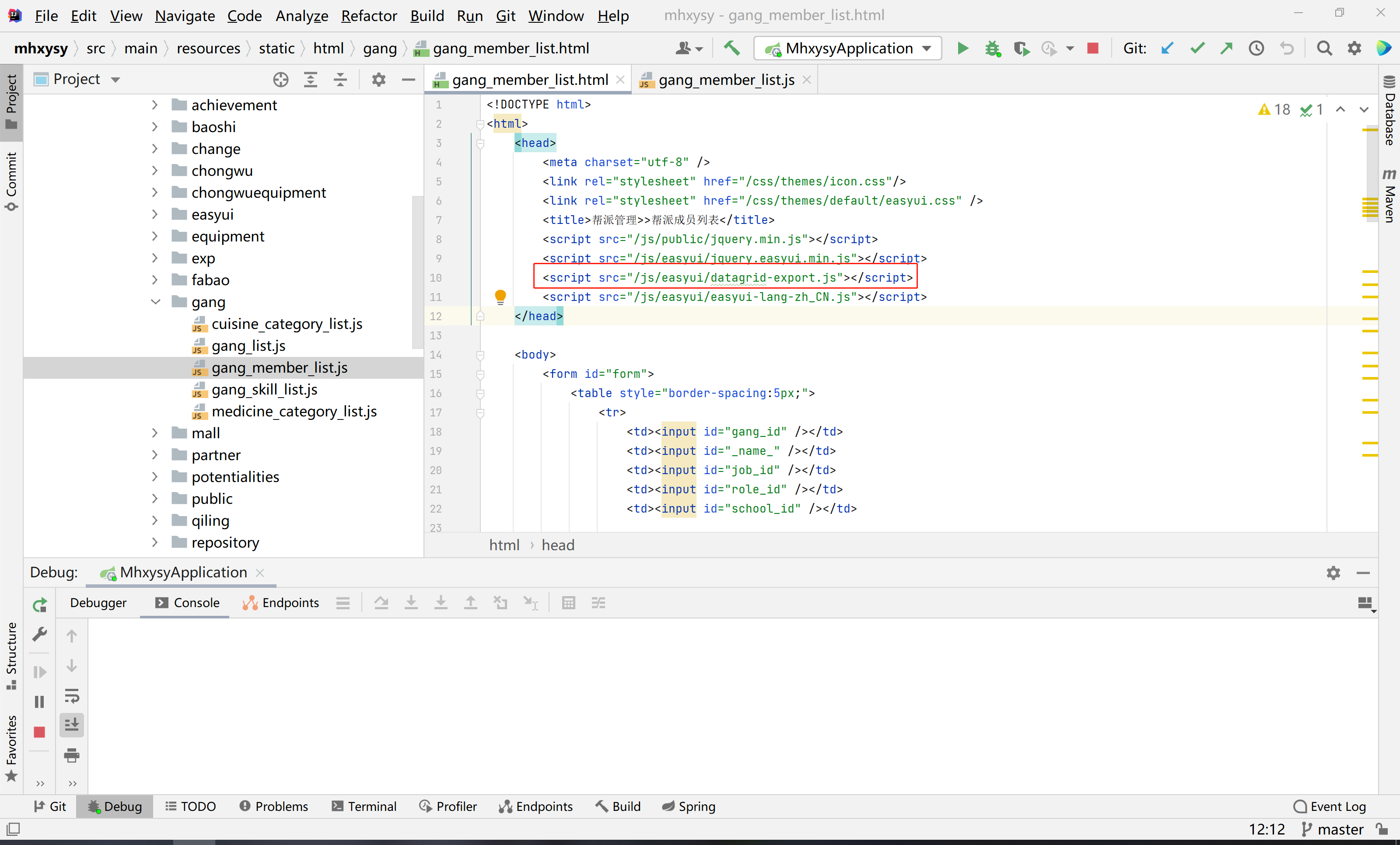The image size is (1400, 845).
Task: Click the green Run application button
Action: tap(962, 48)
